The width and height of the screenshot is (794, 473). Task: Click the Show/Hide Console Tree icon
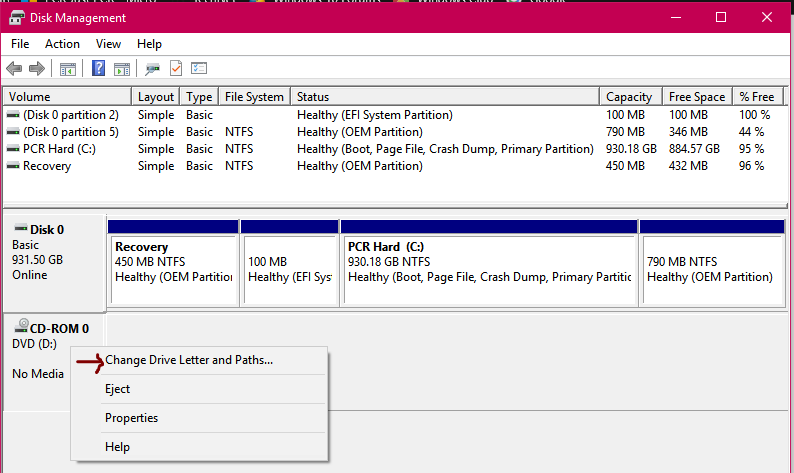[68, 69]
